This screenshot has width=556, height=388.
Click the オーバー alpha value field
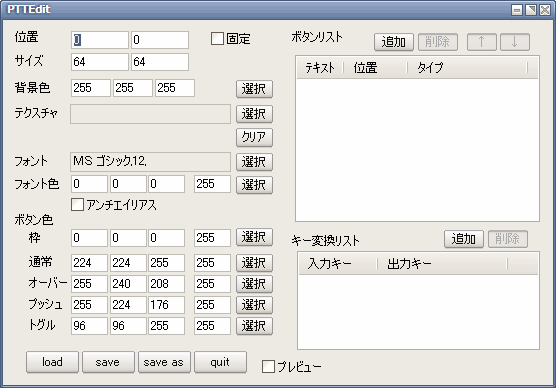point(212,284)
